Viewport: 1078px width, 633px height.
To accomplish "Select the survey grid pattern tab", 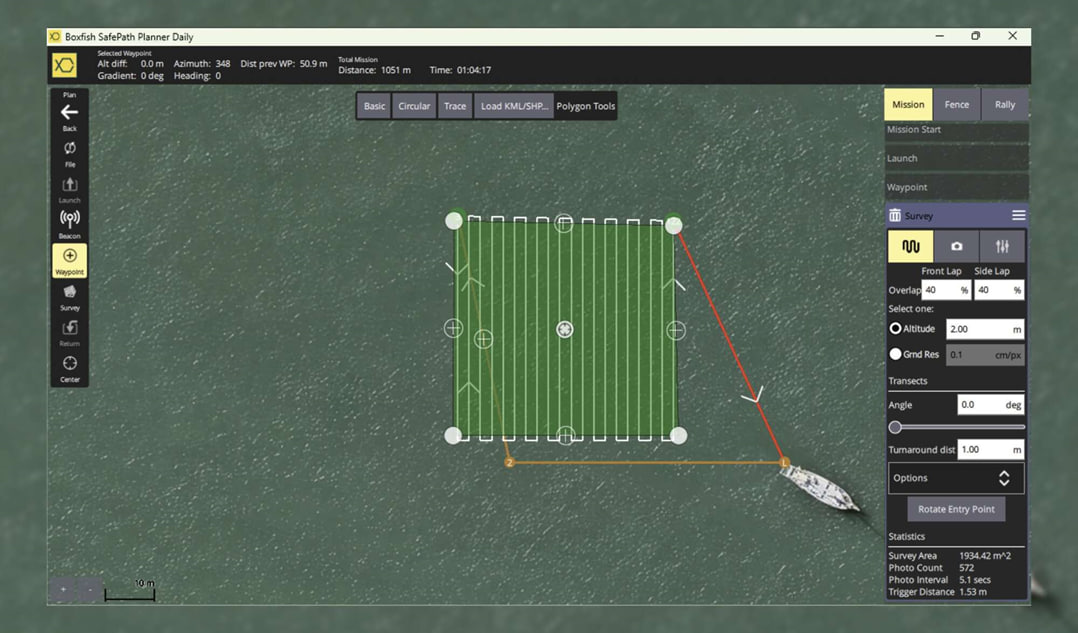I will point(911,246).
